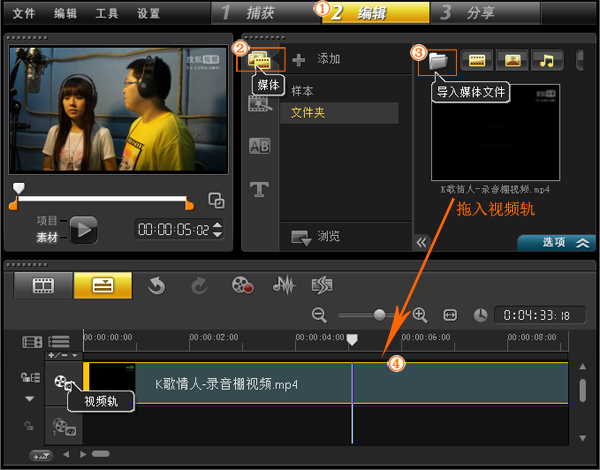The height and width of the screenshot is (470, 600).
Task: Switch to the 1 捕获 step tab
Action: click(266, 13)
